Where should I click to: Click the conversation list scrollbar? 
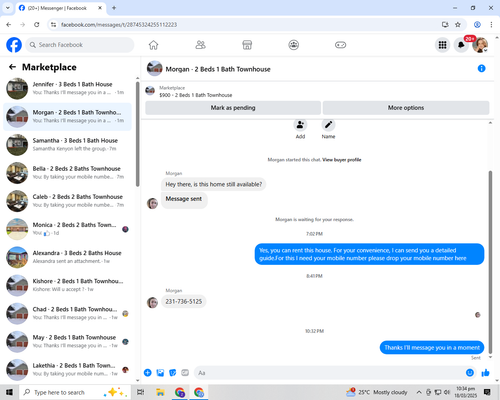pyautogui.click(x=138, y=134)
